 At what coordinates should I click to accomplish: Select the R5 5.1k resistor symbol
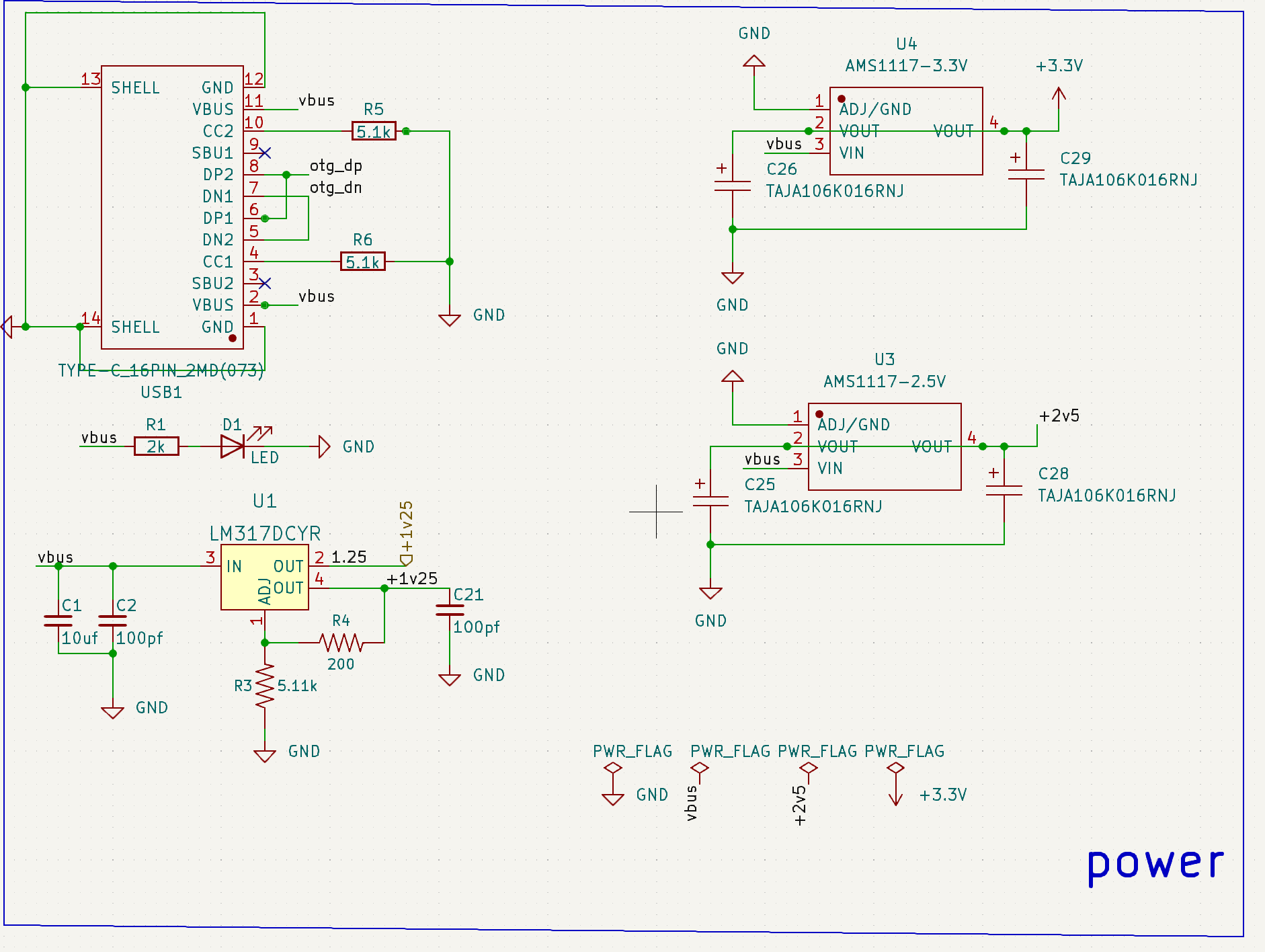[374, 131]
